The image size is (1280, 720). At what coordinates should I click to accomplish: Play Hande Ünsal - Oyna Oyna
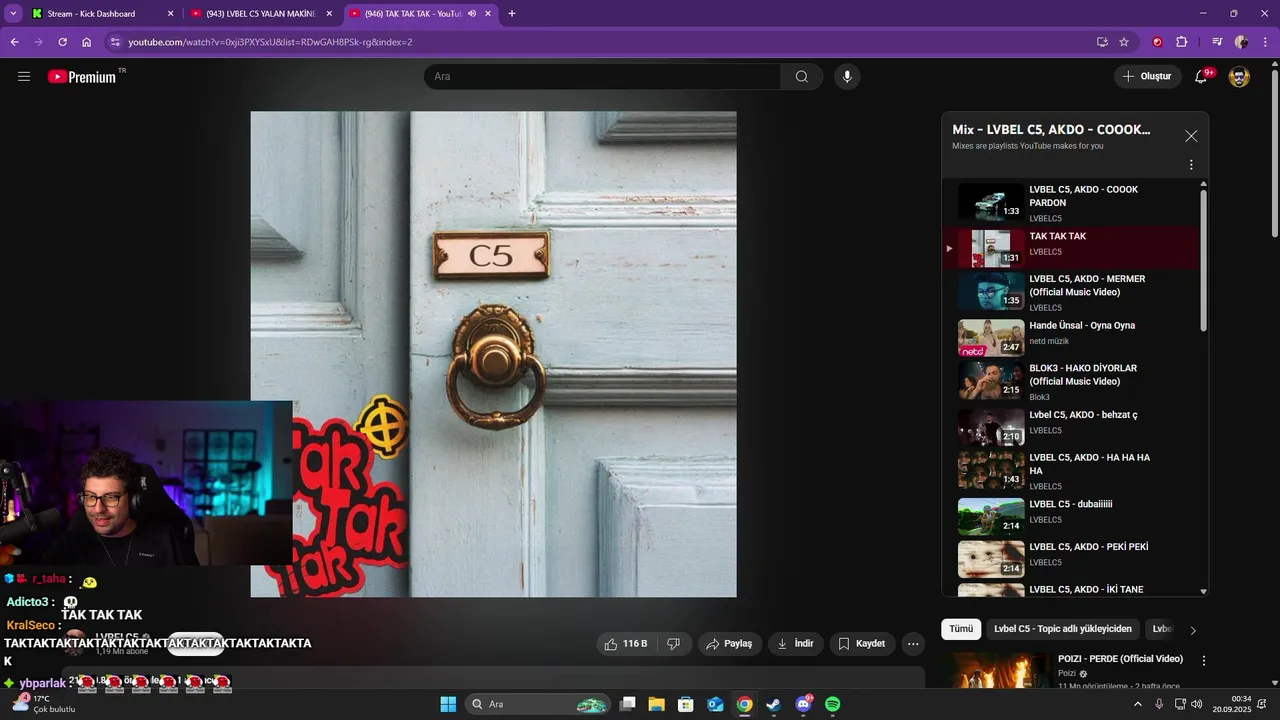click(1074, 337)
